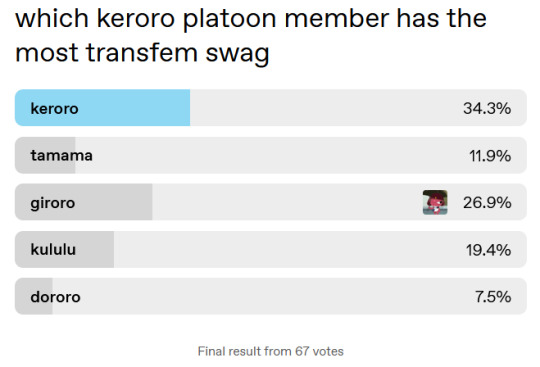
Task: Select the giroro poll option
Action: point(271,202)
